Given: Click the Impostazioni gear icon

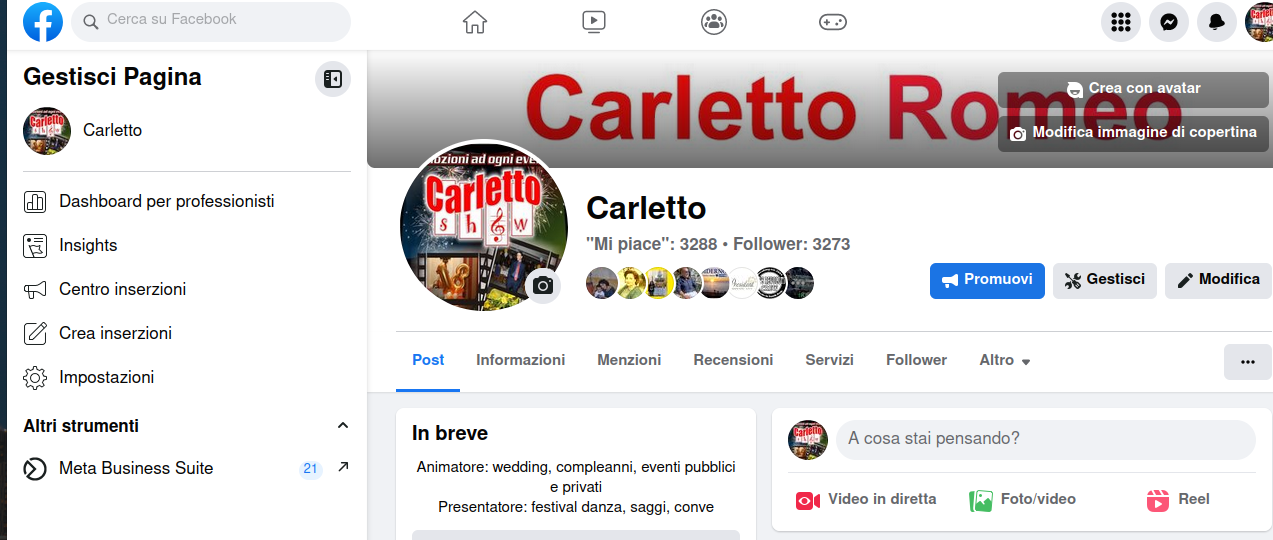Looking at the screenshot, I should point(35,378).
